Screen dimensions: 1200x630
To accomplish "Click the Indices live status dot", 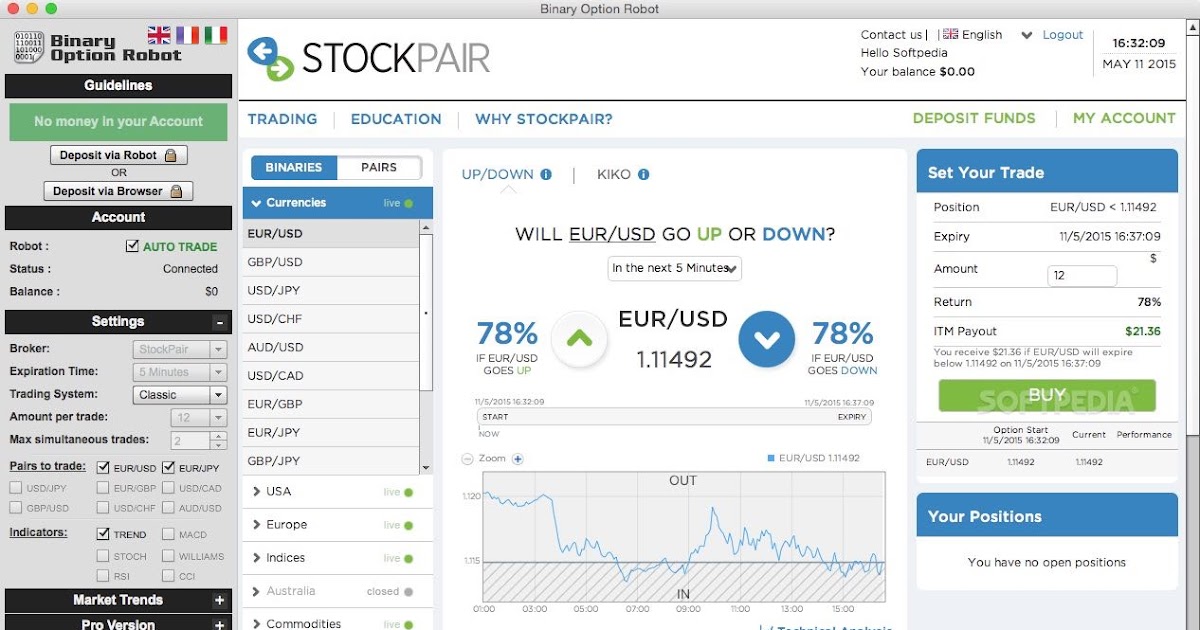I will [408, 558].
